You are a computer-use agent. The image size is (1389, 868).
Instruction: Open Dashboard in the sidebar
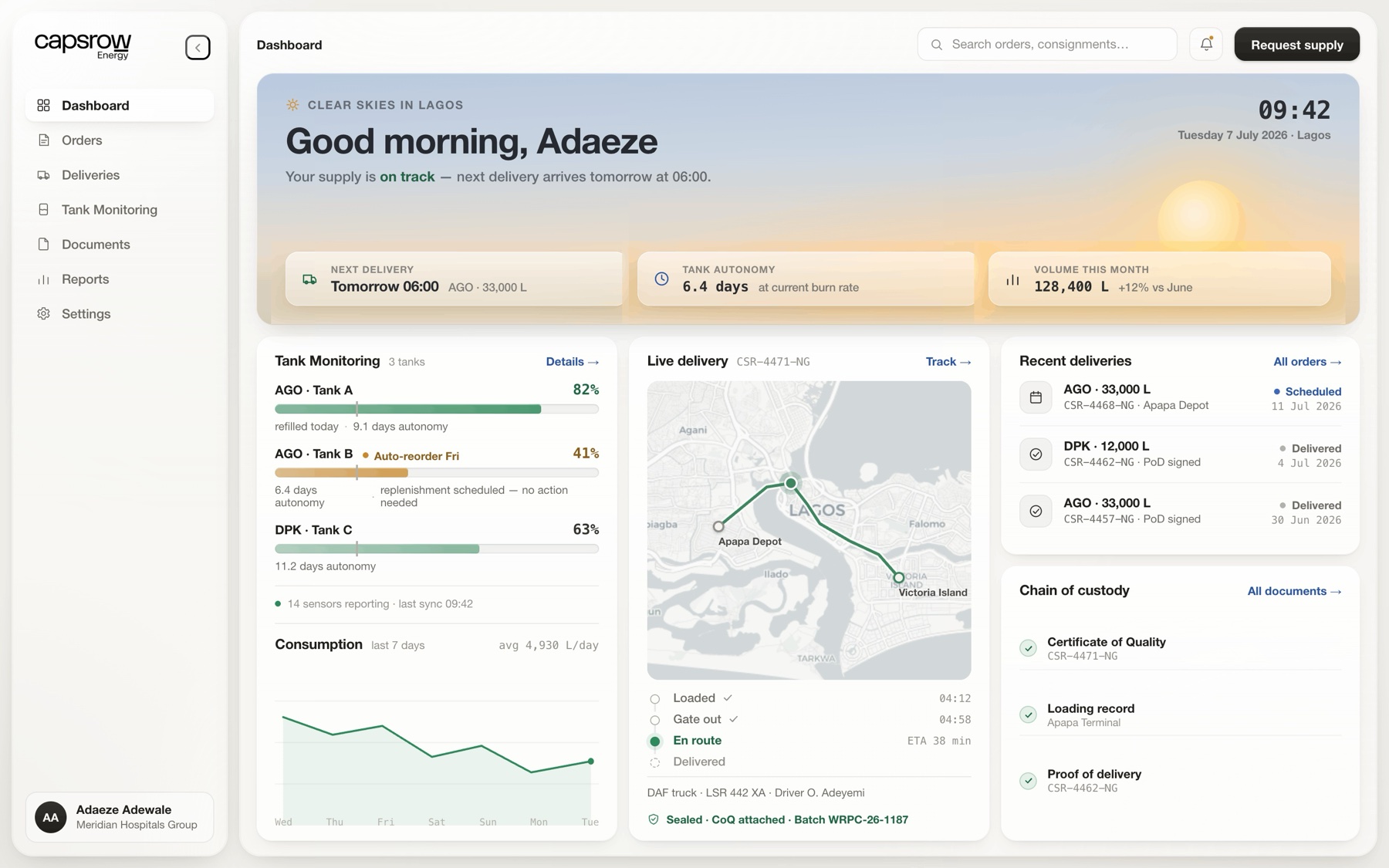[x=120, y=105]
